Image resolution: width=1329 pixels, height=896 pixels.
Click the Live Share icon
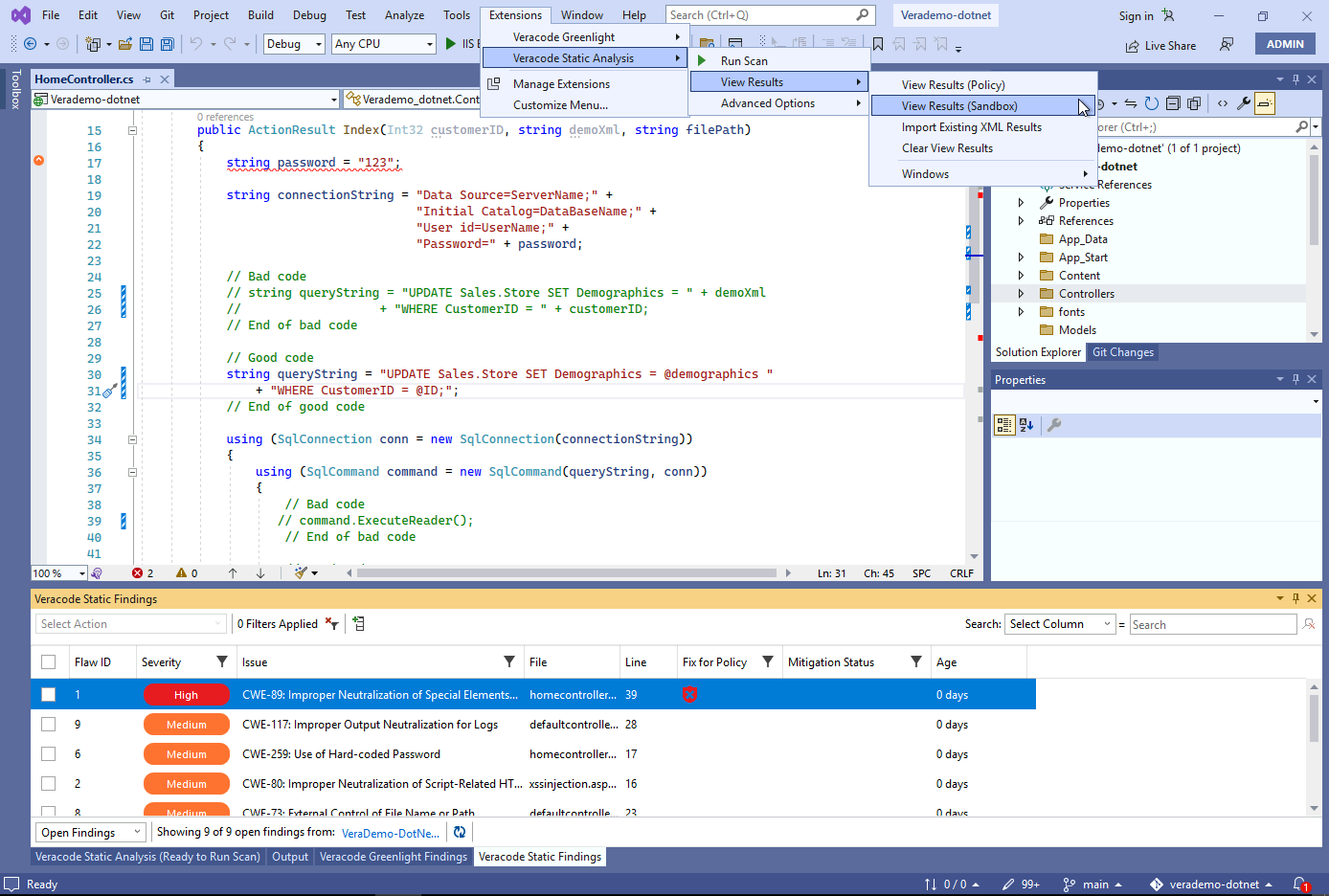pos(1133,46)
